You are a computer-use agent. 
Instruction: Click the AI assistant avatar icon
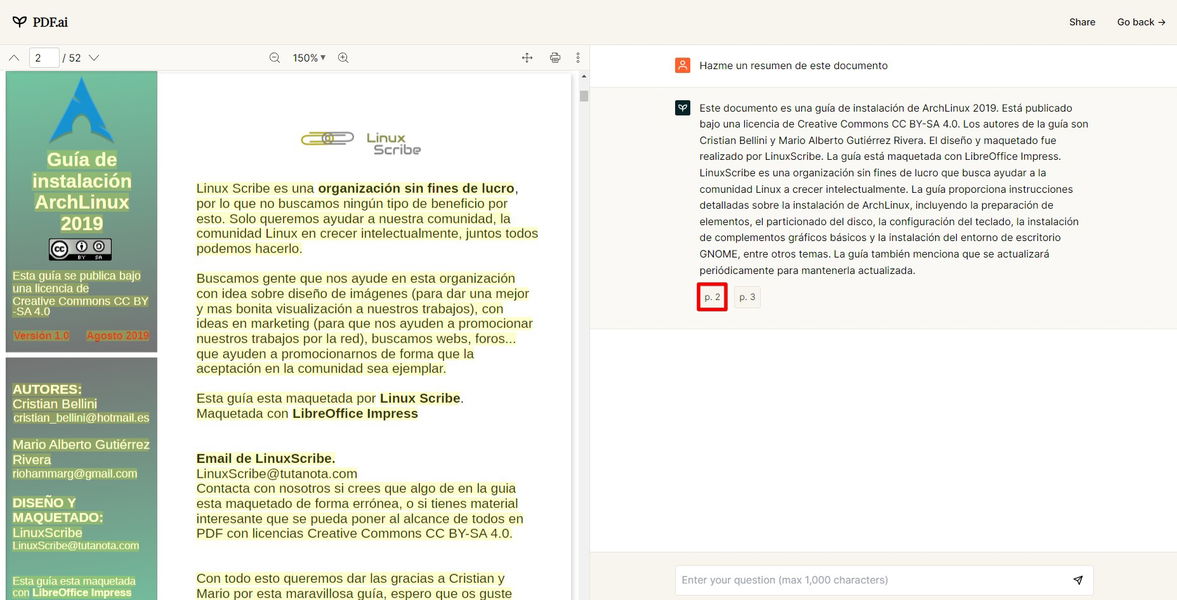pos(683,108)
